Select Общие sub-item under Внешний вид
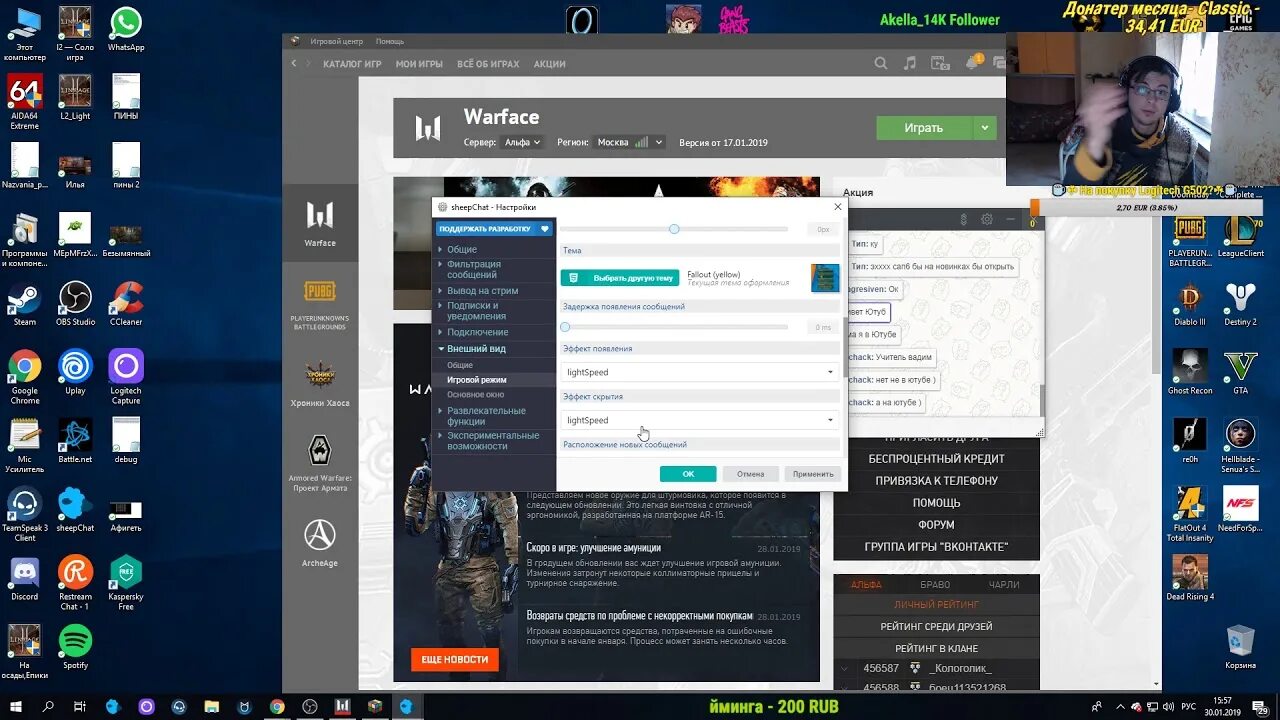This screenshot has height=720, width=1280. pyautogui.click(x=461, y=365)
